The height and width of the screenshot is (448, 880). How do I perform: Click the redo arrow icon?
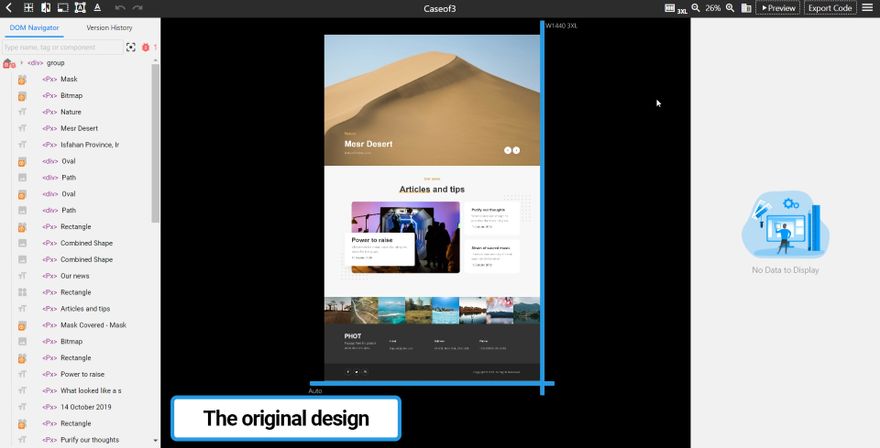[x=137, y=8]
